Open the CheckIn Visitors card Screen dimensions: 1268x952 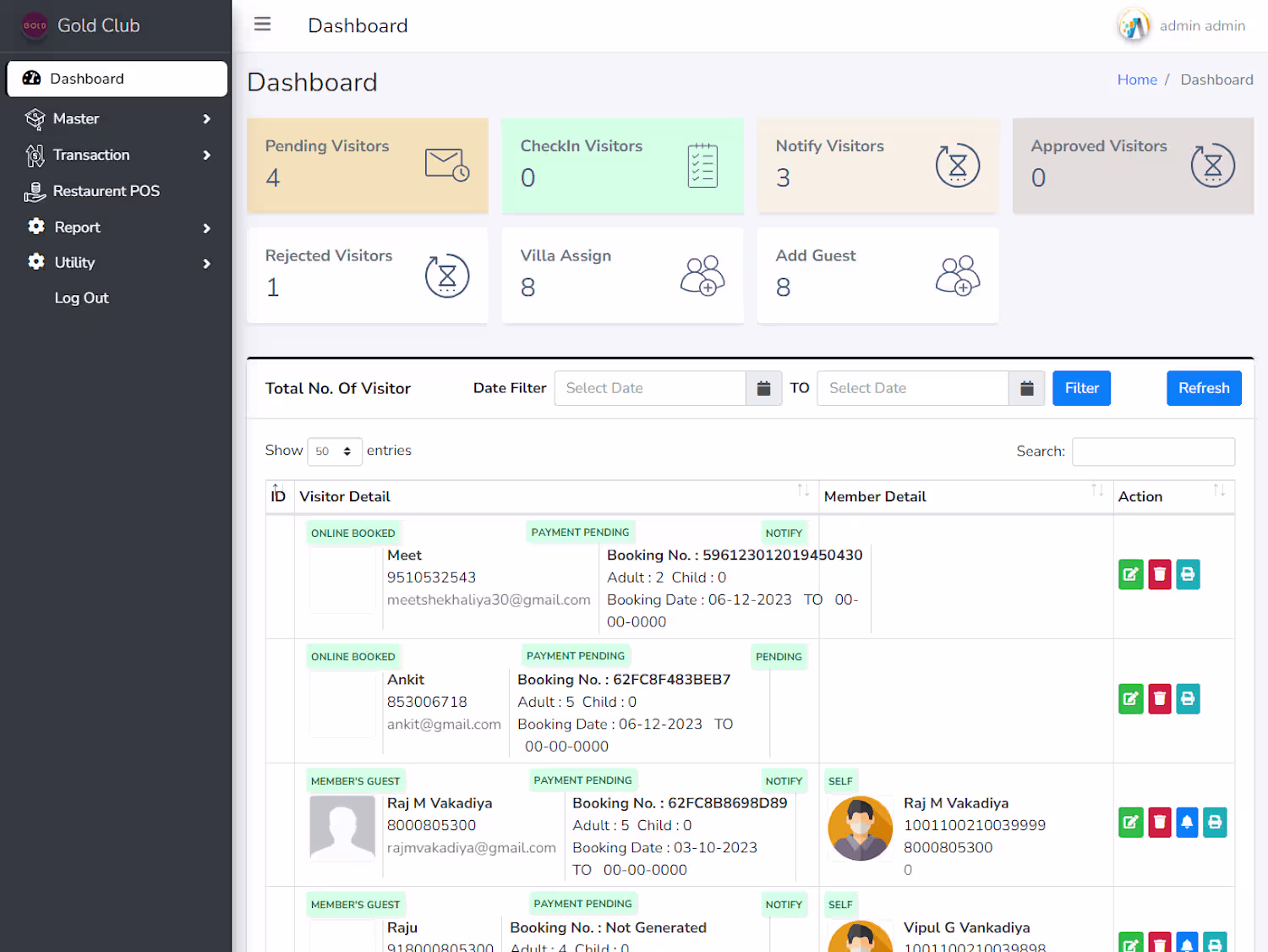(x=623, y=166)
